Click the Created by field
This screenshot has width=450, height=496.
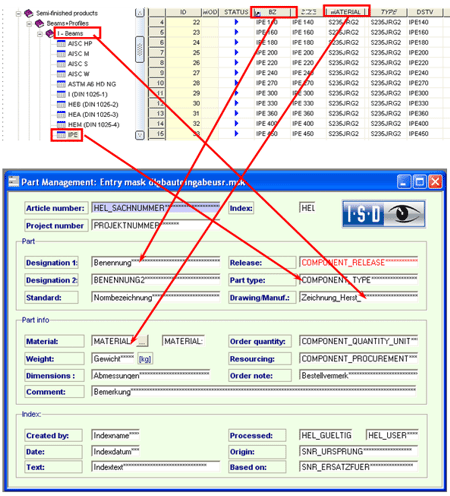(x=115, y=435)
